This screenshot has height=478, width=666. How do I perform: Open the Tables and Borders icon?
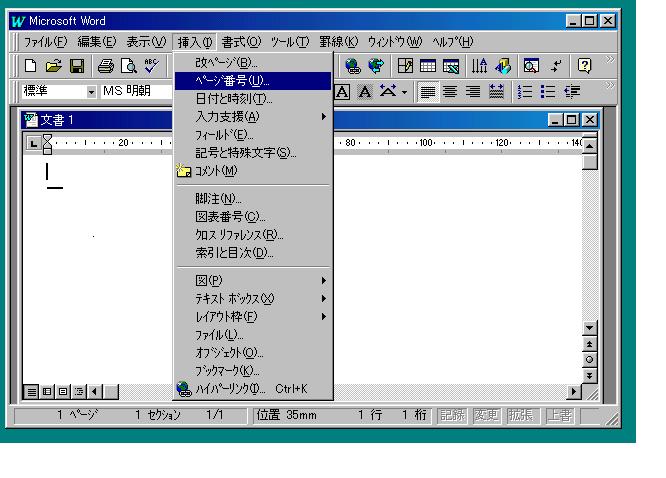point(405,66)
